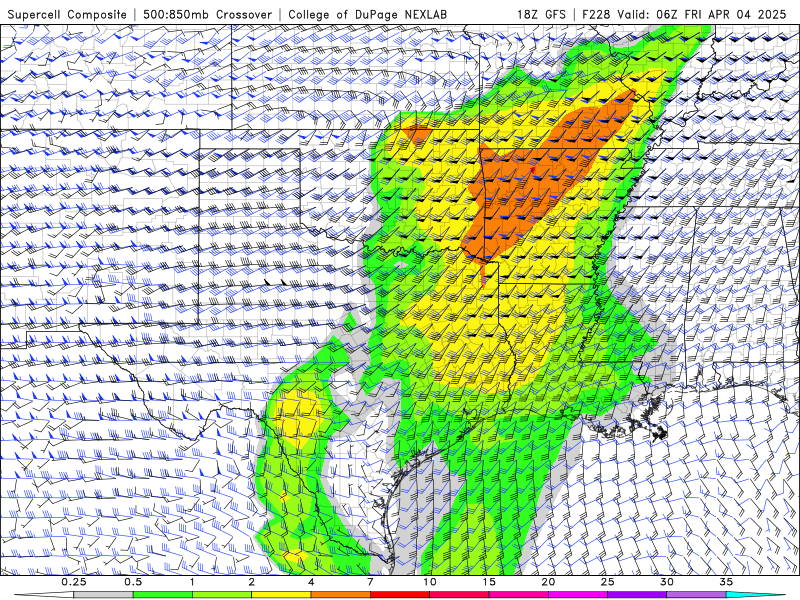This screenshot has width=800, height=600.
Task: Click the 'Valid: 06Z FRI APR 04 2025' text
Action: click(x=702, y=14)
